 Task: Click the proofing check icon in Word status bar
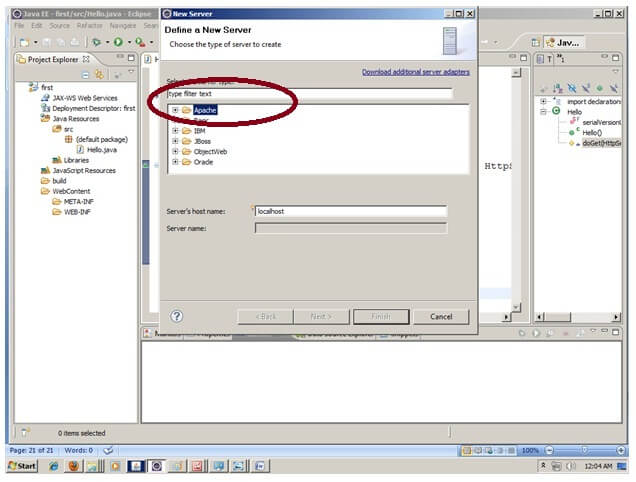108,450
